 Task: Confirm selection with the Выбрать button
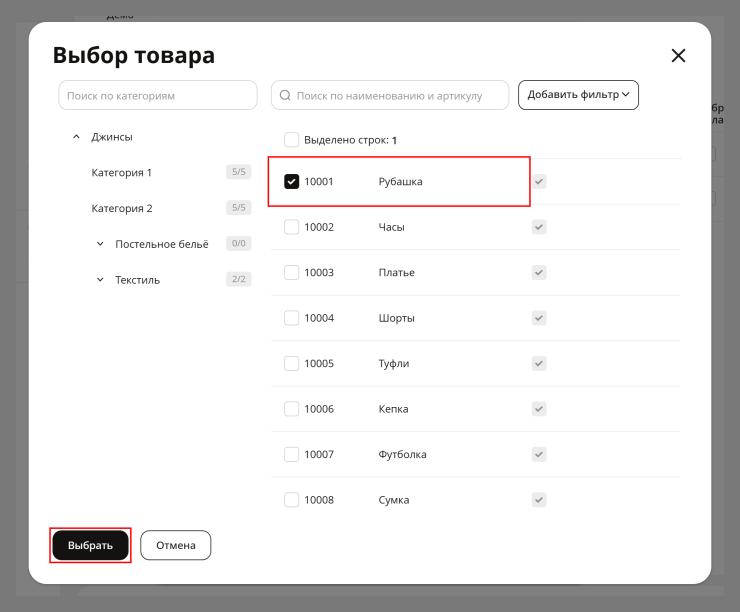tap(90, 545)
